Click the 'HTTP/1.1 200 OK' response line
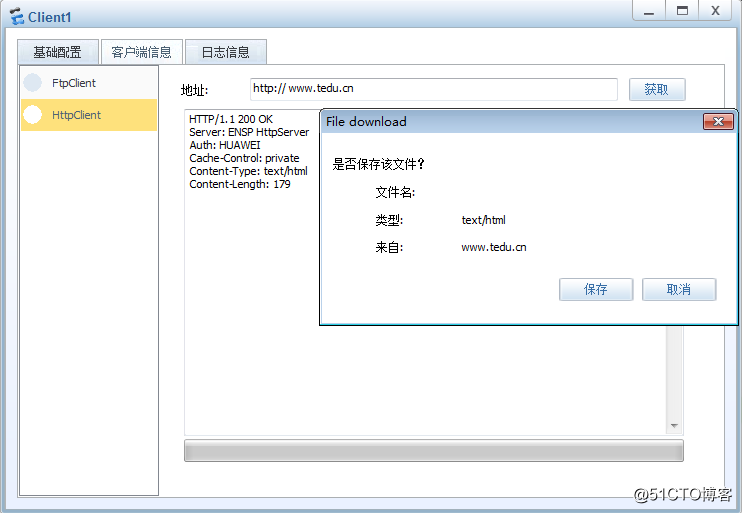742x513 pixels. coord(231,119)
